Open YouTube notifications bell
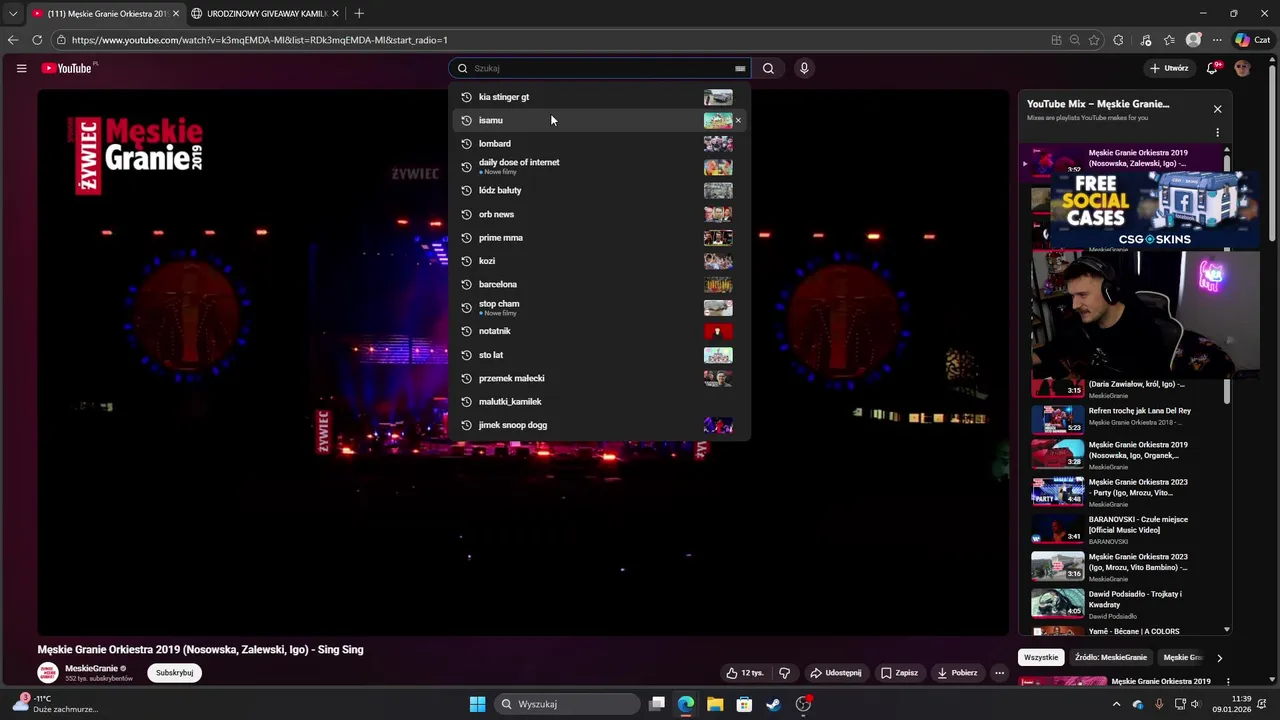Viewport: 1280px width, 720px height. point(1212,68)
